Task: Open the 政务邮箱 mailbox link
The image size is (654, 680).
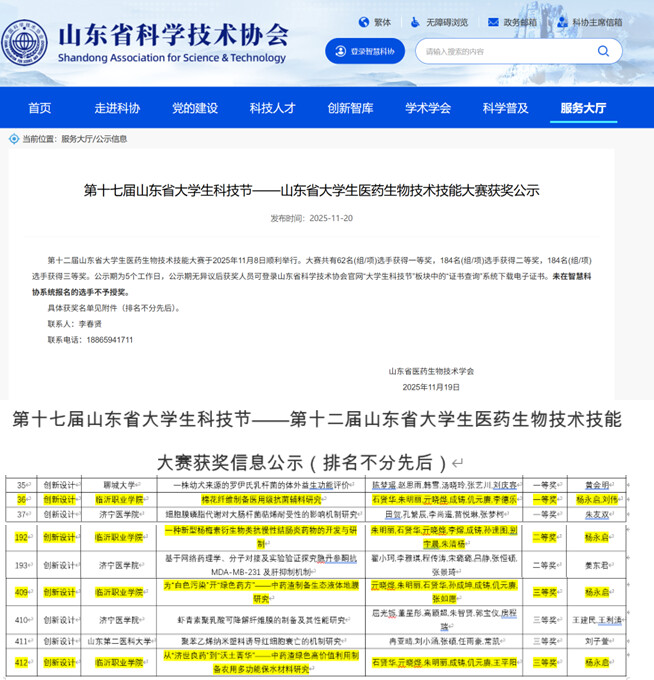Action: click(492, 21)
